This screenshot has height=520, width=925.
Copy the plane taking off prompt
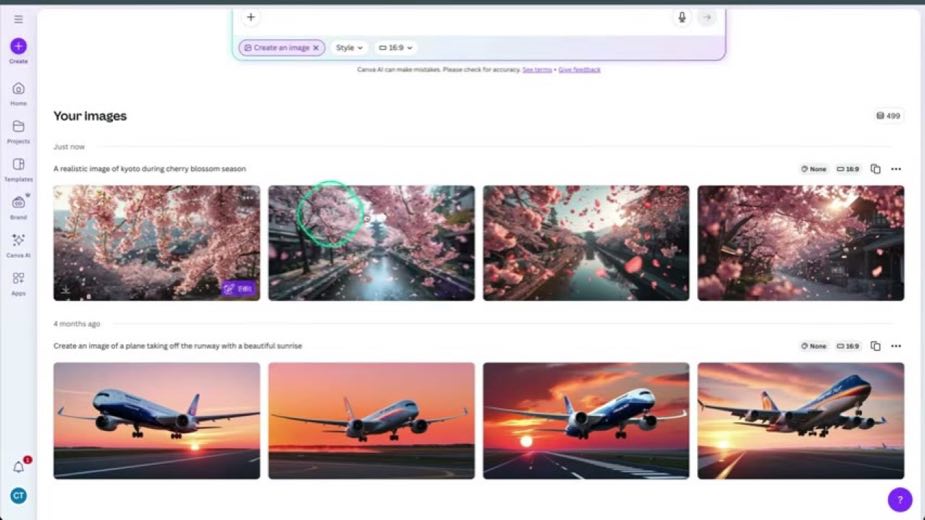pos(875,346)
